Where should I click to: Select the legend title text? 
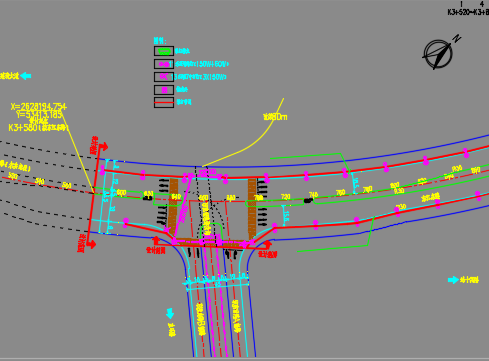[x=160, y=41]
